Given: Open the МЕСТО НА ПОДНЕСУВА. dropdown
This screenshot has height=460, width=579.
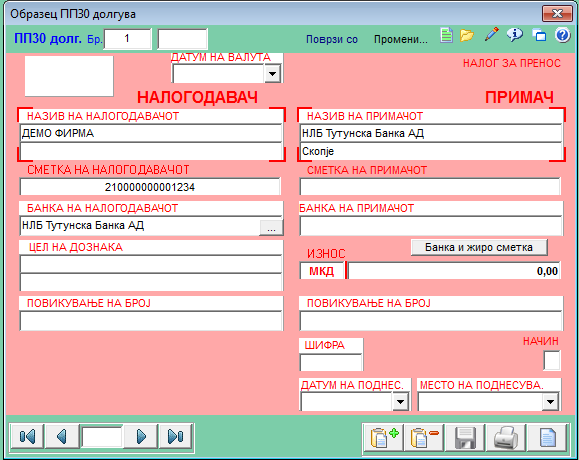Looking at the screenshot, I should point(550,401).
